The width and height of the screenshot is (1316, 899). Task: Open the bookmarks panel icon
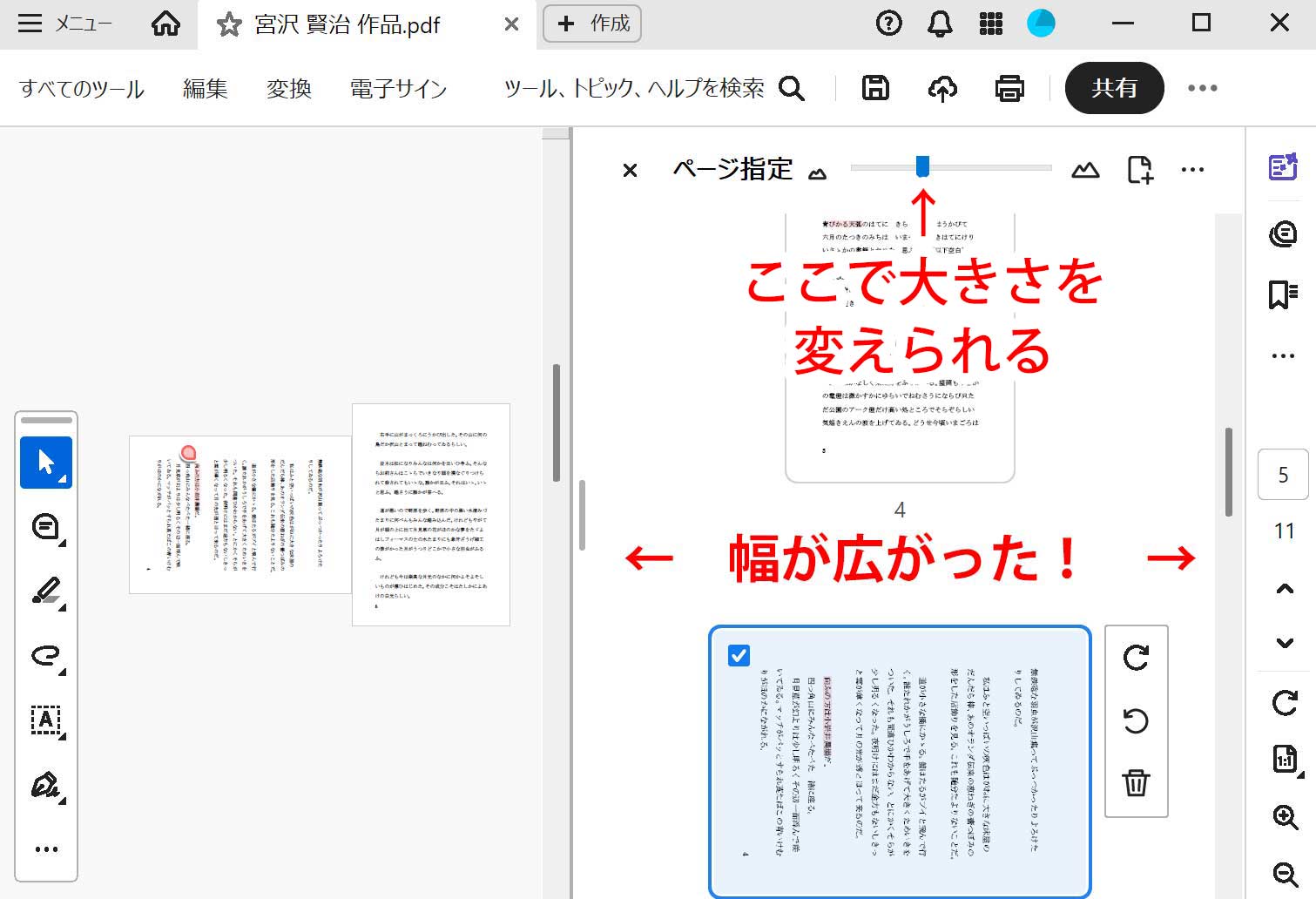tap(1283, 295)
